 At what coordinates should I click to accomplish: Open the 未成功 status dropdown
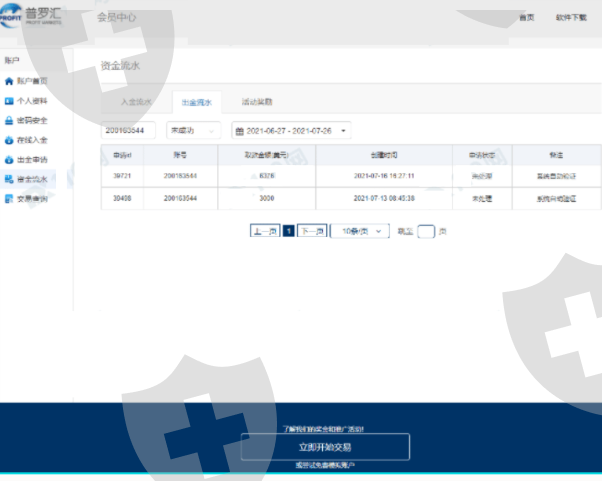click(x=193, y=131)
